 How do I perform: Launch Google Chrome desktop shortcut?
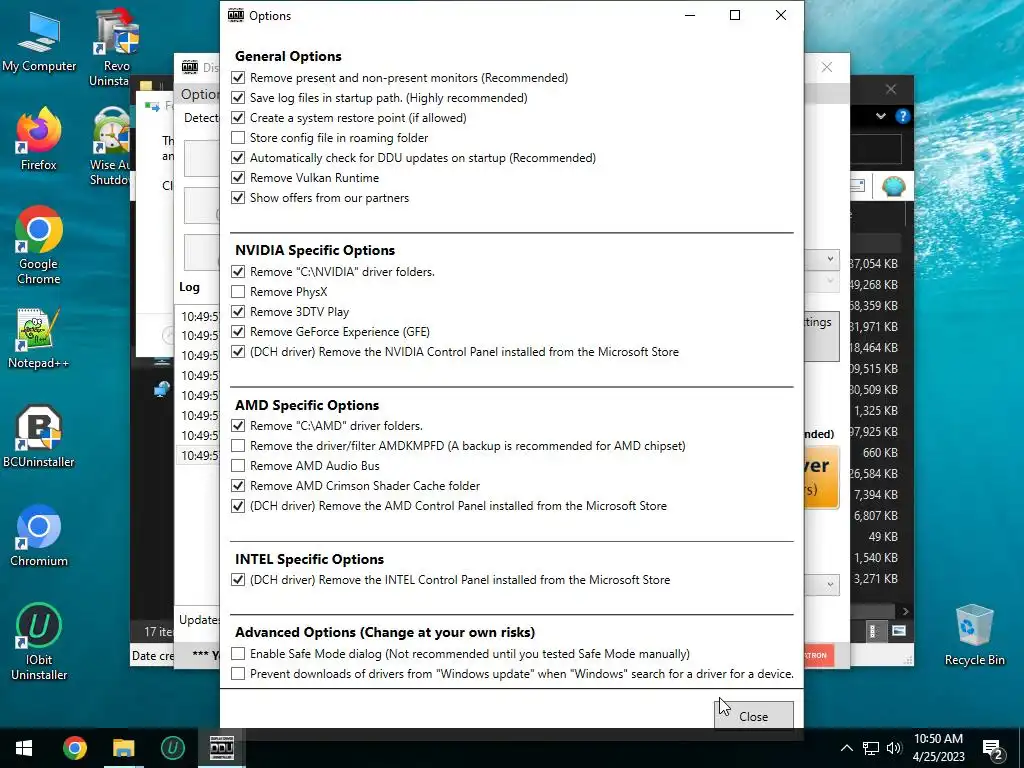[x=39, y=245]
